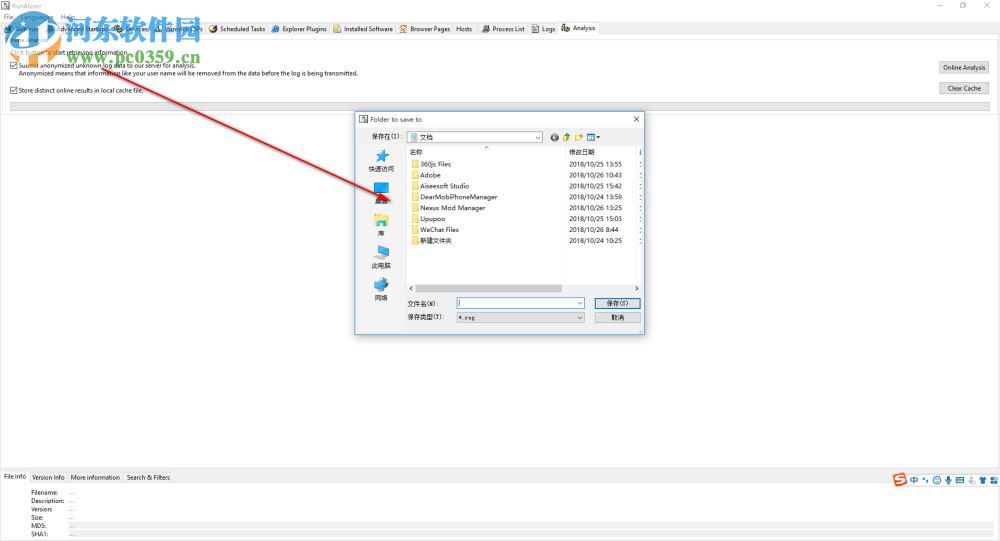Open the Search & Filters bottom tab
The height and width of the screenshot is (541, 1000).
coord(148,477)
